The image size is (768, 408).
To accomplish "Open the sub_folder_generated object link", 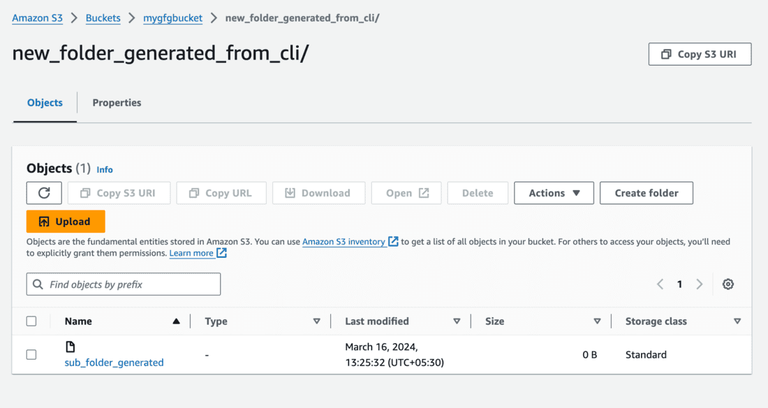I will tap(114, 362).
